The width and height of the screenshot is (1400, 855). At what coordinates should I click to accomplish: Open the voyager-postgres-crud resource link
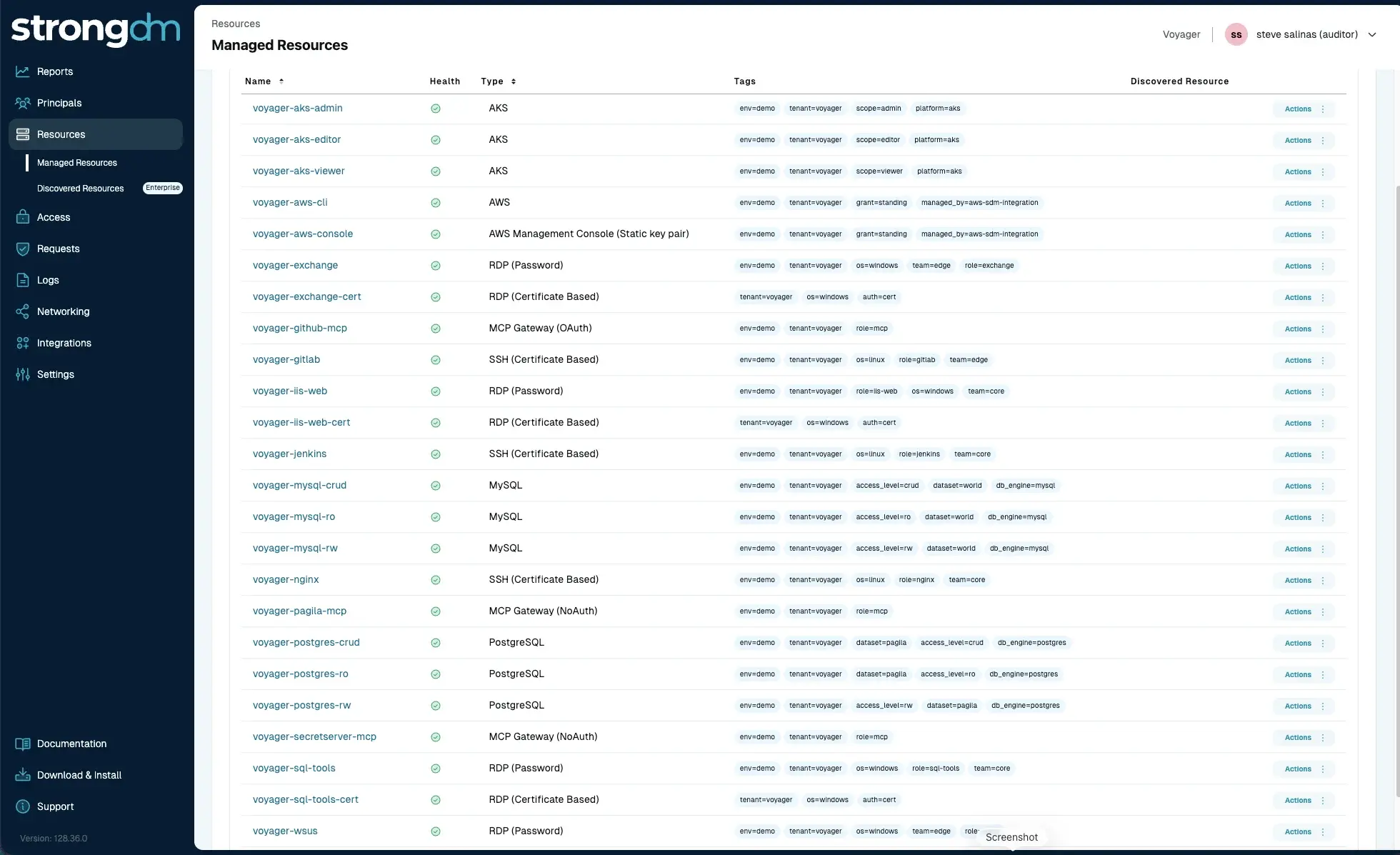point(306,642)
